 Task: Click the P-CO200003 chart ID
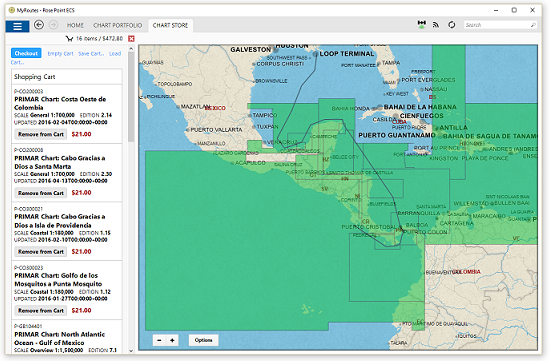pos(28,91)
